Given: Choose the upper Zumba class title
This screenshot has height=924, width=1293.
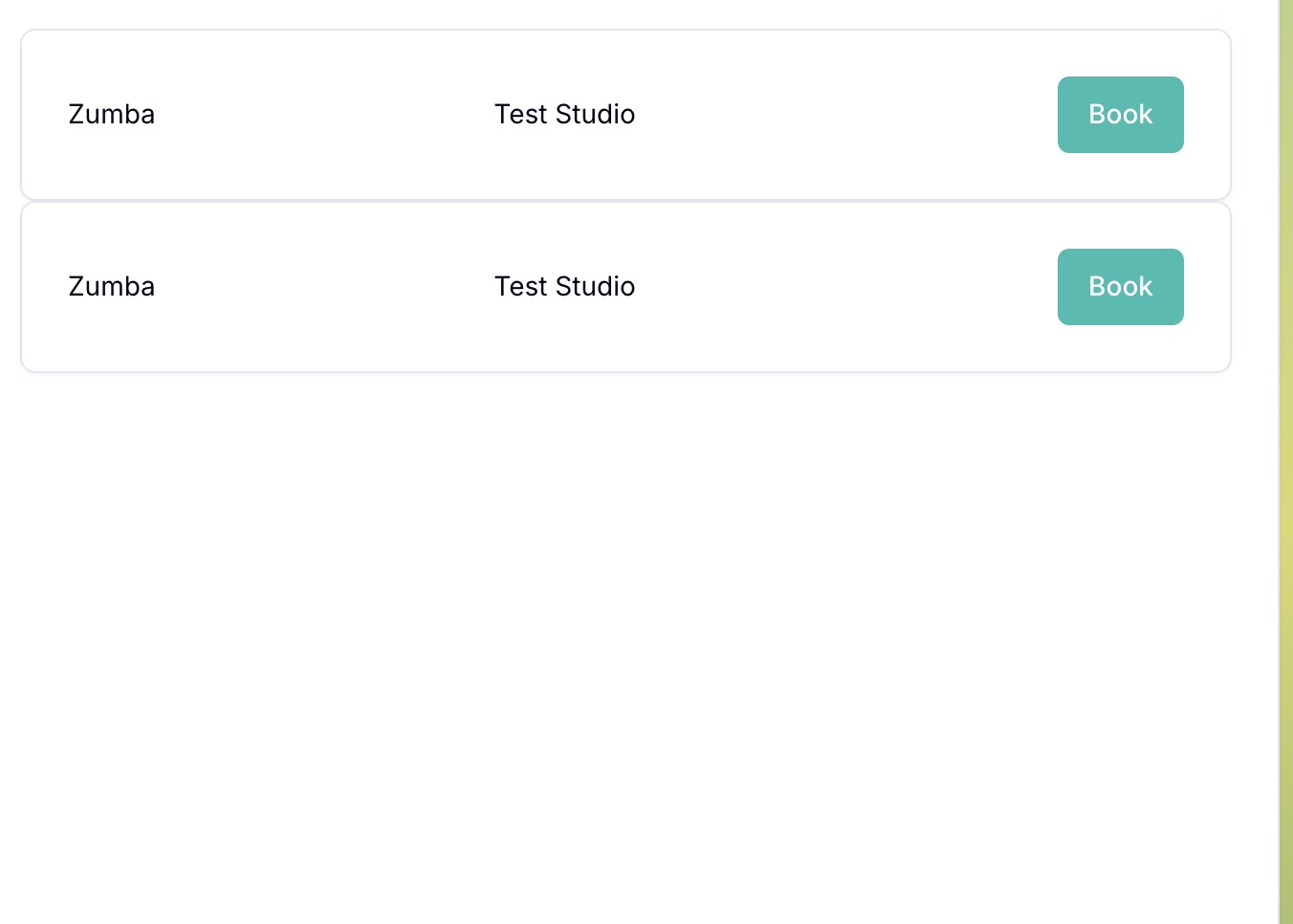Looking at the screenshot, I should pyautogui.click(x=112, y=115).
